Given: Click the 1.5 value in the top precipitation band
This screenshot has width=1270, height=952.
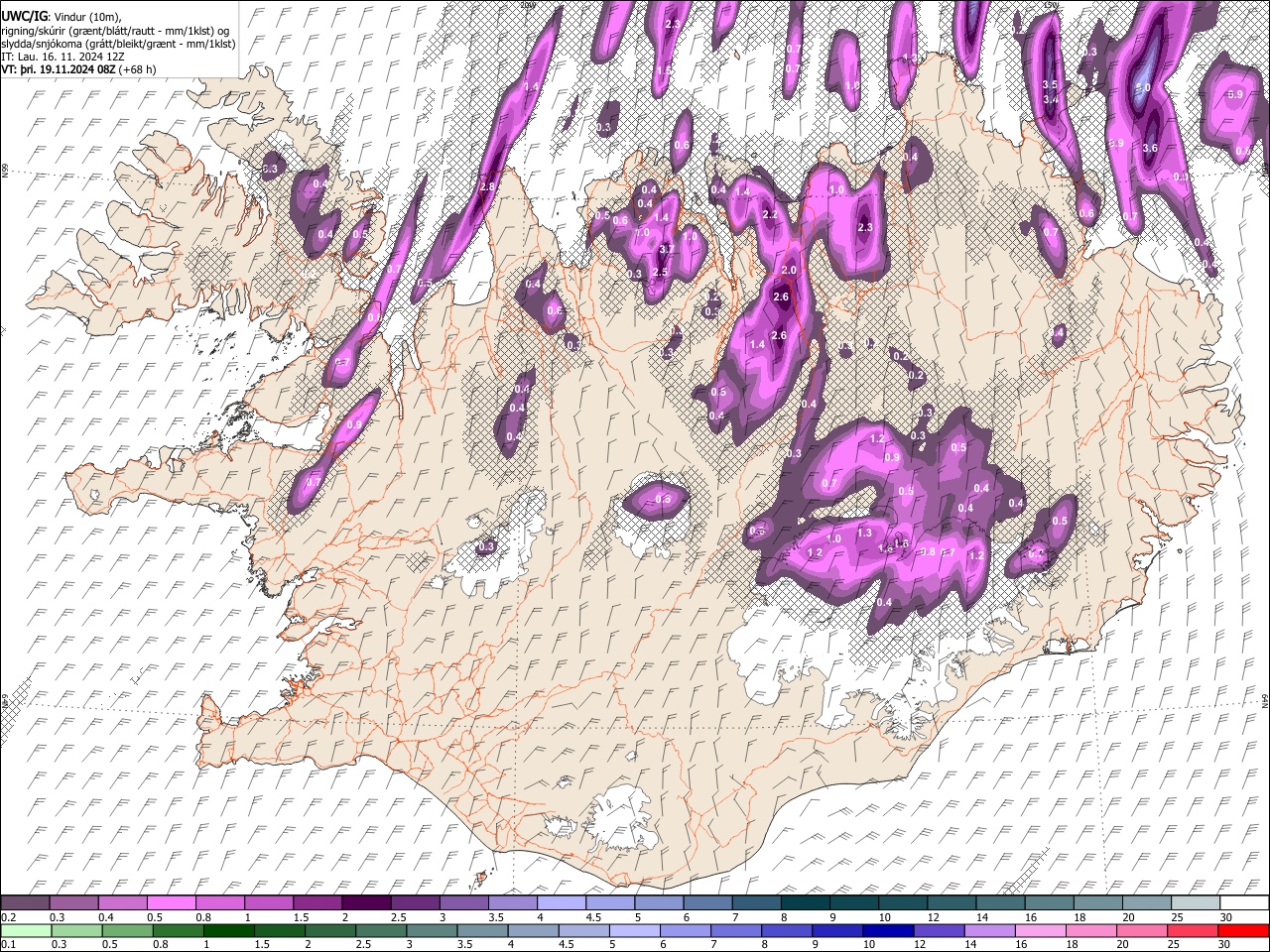Looking at the screenshot, I should click(x=663, y=70).
